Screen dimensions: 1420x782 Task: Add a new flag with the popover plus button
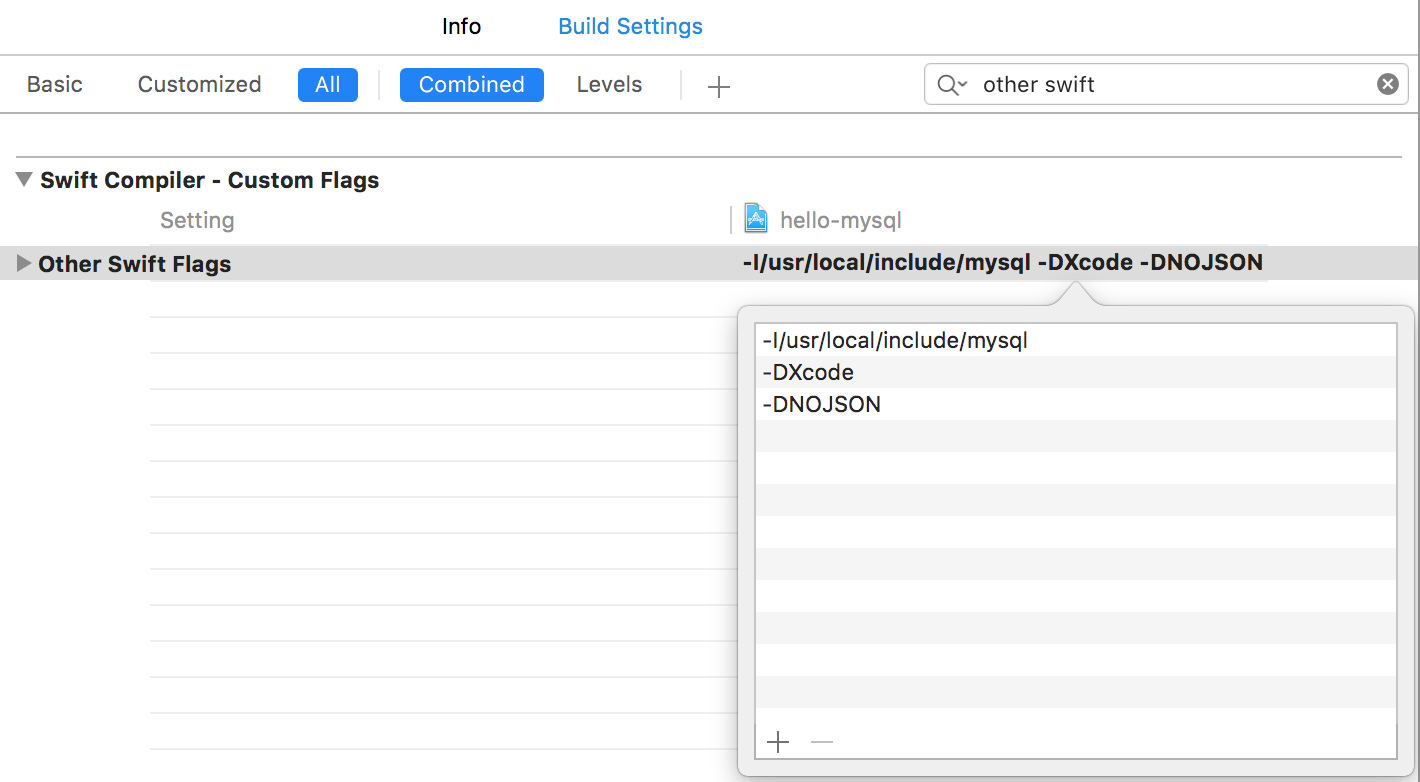777,742
